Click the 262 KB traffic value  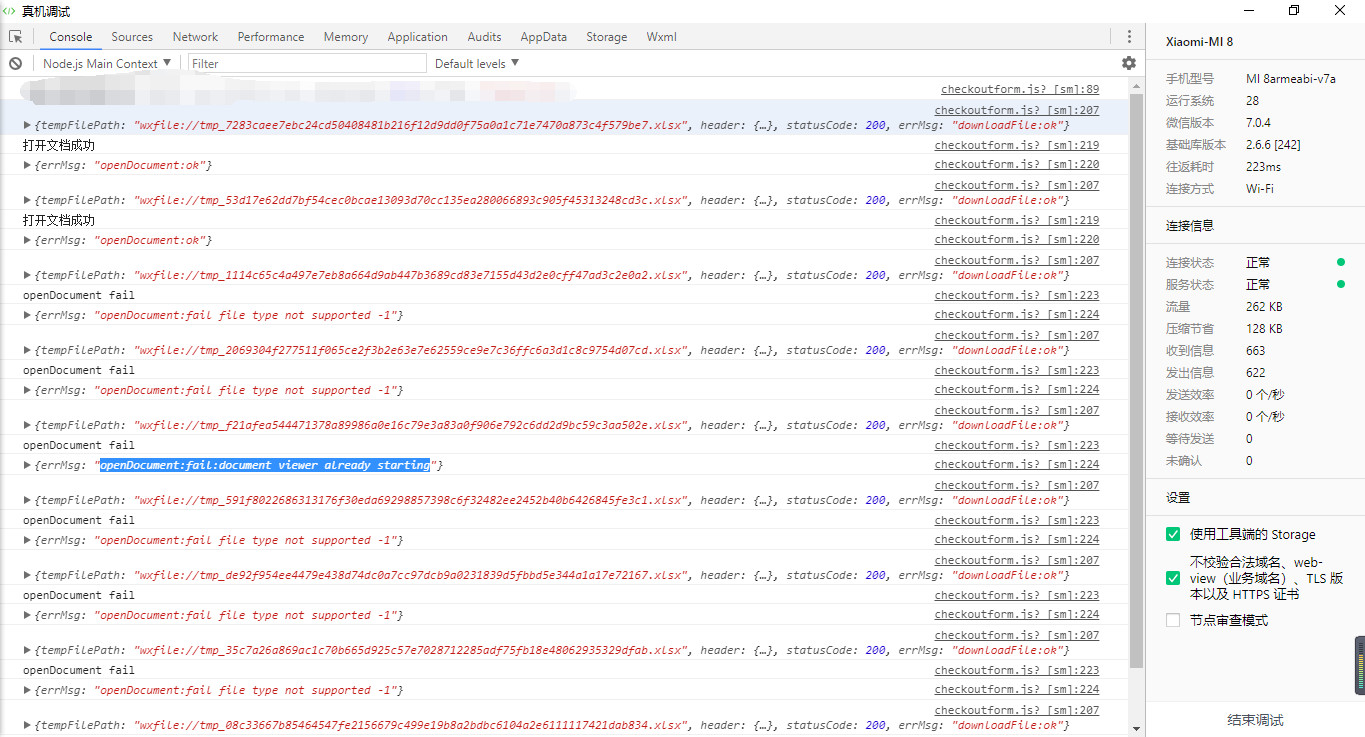(1264, 307)
